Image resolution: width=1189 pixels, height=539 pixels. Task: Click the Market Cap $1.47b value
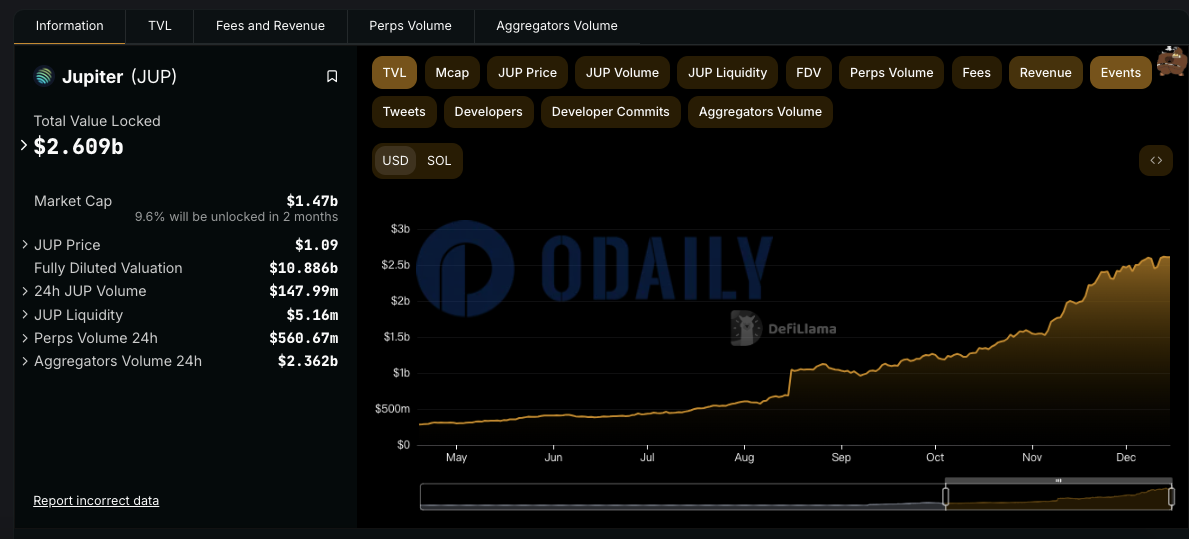point(312,201)
